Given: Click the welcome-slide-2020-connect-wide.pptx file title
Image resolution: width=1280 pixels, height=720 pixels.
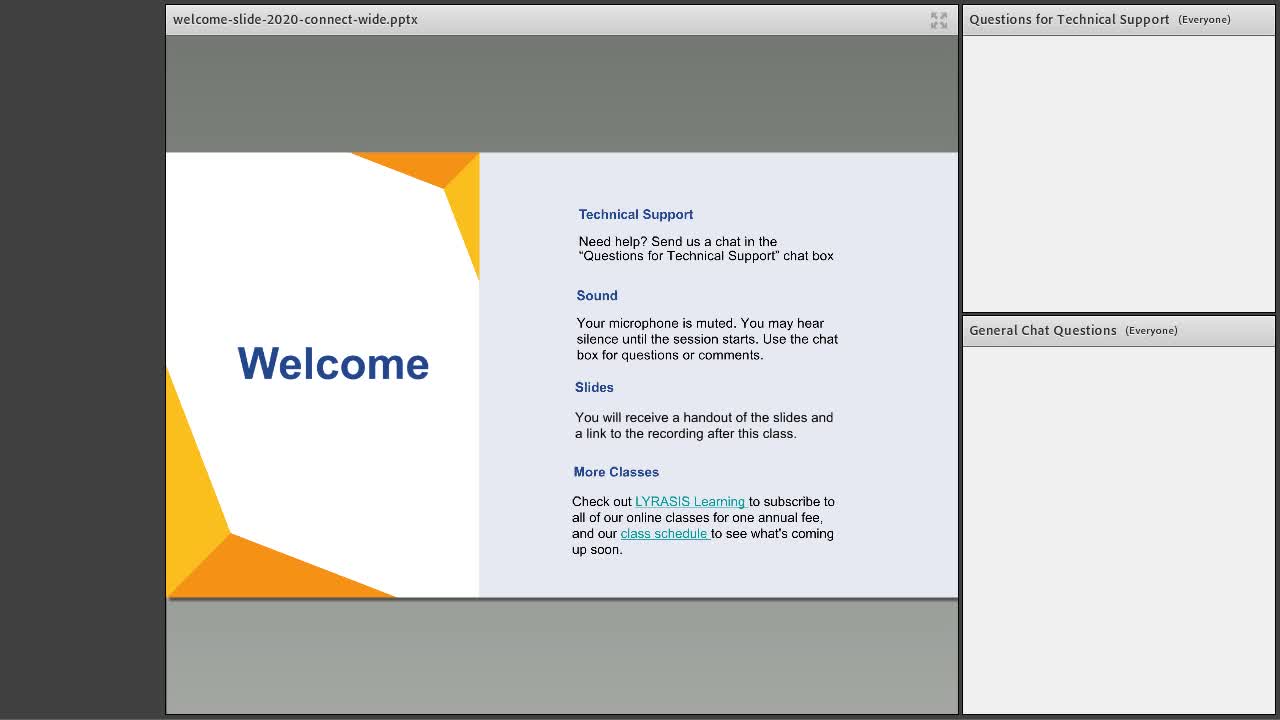Looking at the screenshot, I should (295, 19).
